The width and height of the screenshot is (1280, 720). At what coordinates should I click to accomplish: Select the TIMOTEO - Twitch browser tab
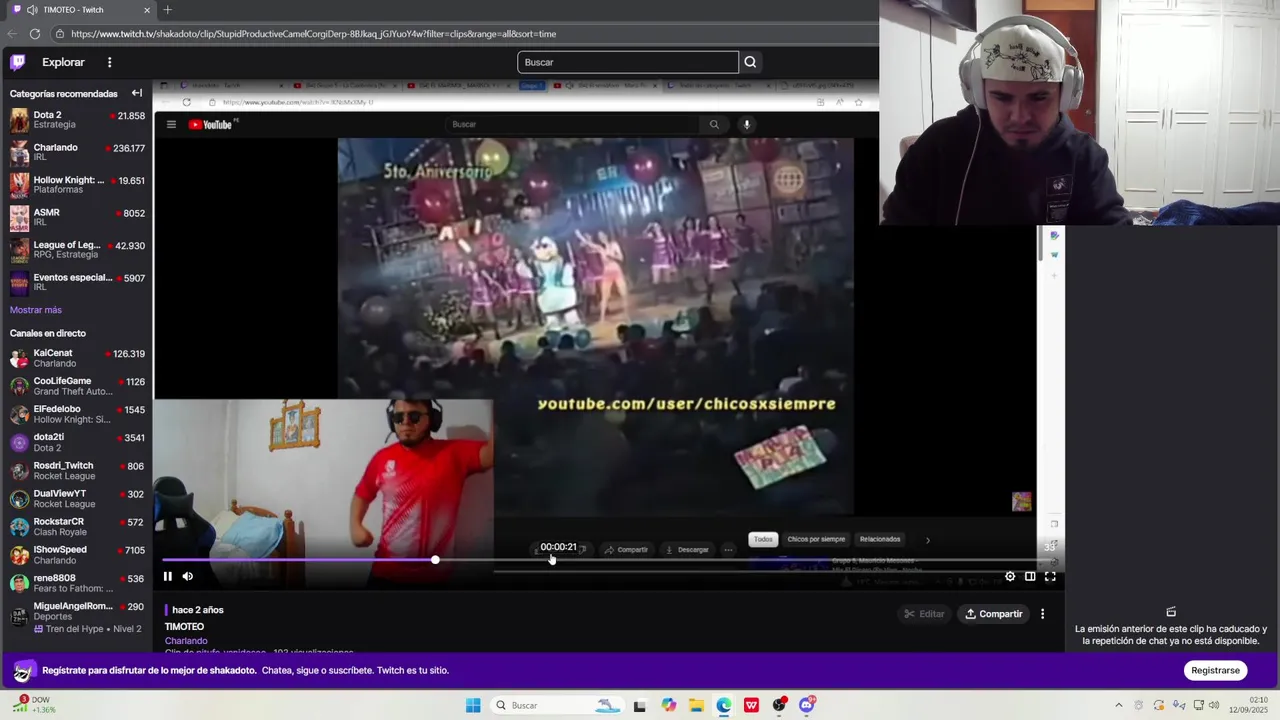pos(80,10)
